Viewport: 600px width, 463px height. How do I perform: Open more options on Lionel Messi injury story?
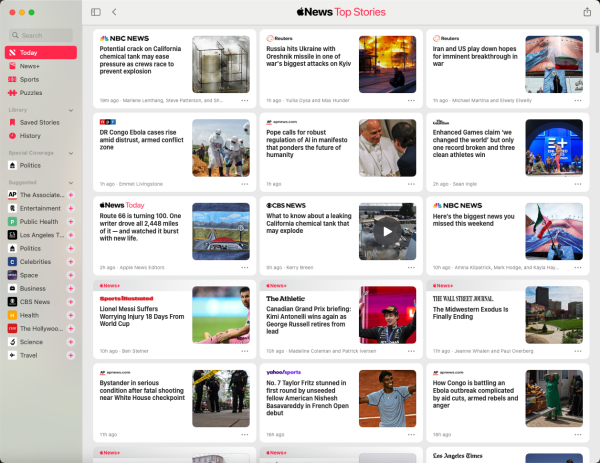tap(245, 351)
